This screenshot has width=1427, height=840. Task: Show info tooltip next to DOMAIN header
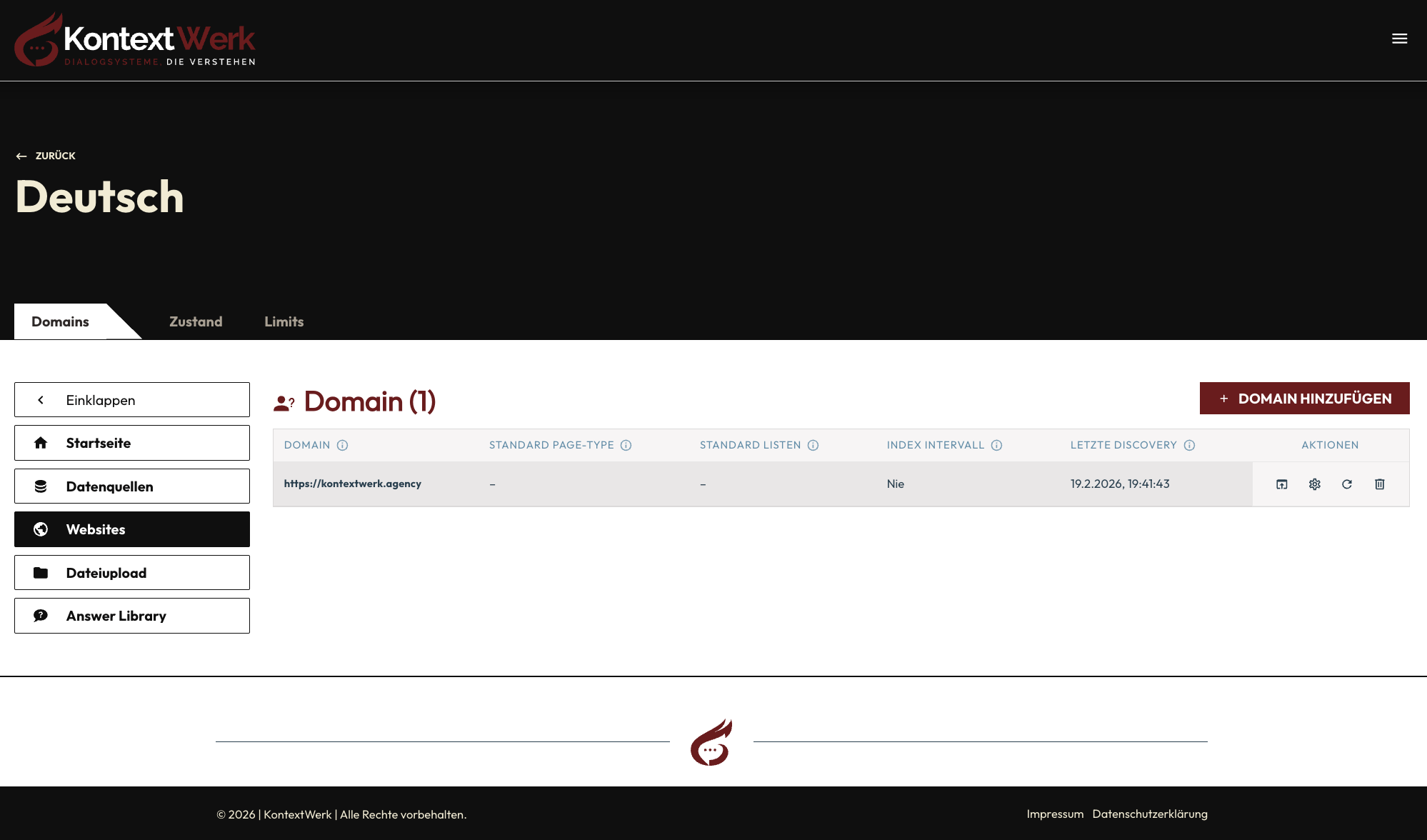(x=343, y=445)
